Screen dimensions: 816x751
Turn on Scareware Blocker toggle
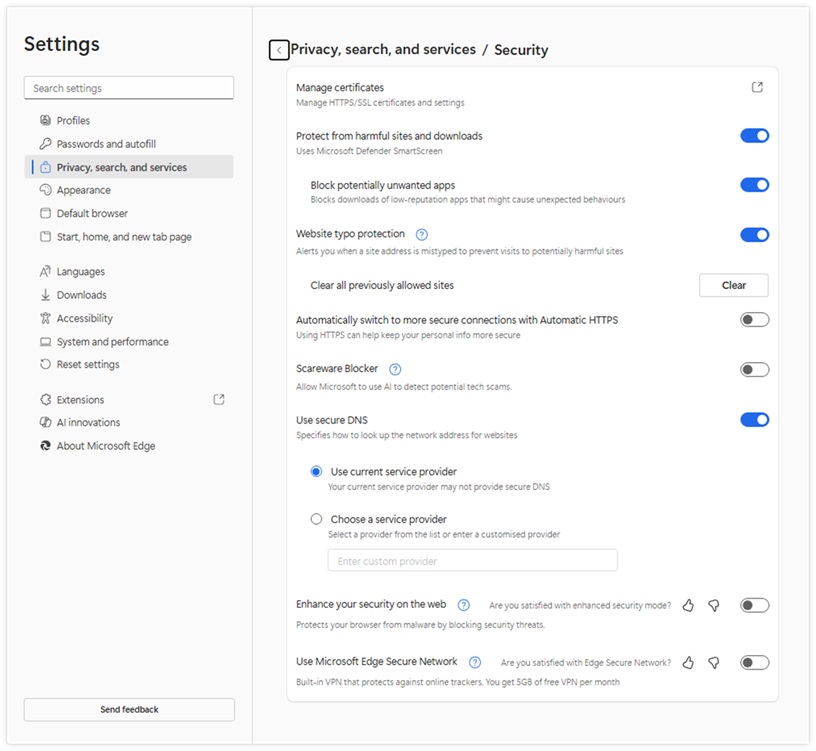point(754,370)
